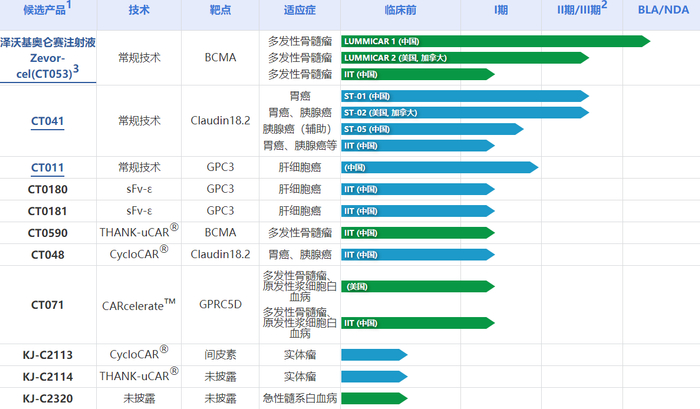Select the KJ-C2113 product name
700x409 pixels.
click(x=47, y=355)
